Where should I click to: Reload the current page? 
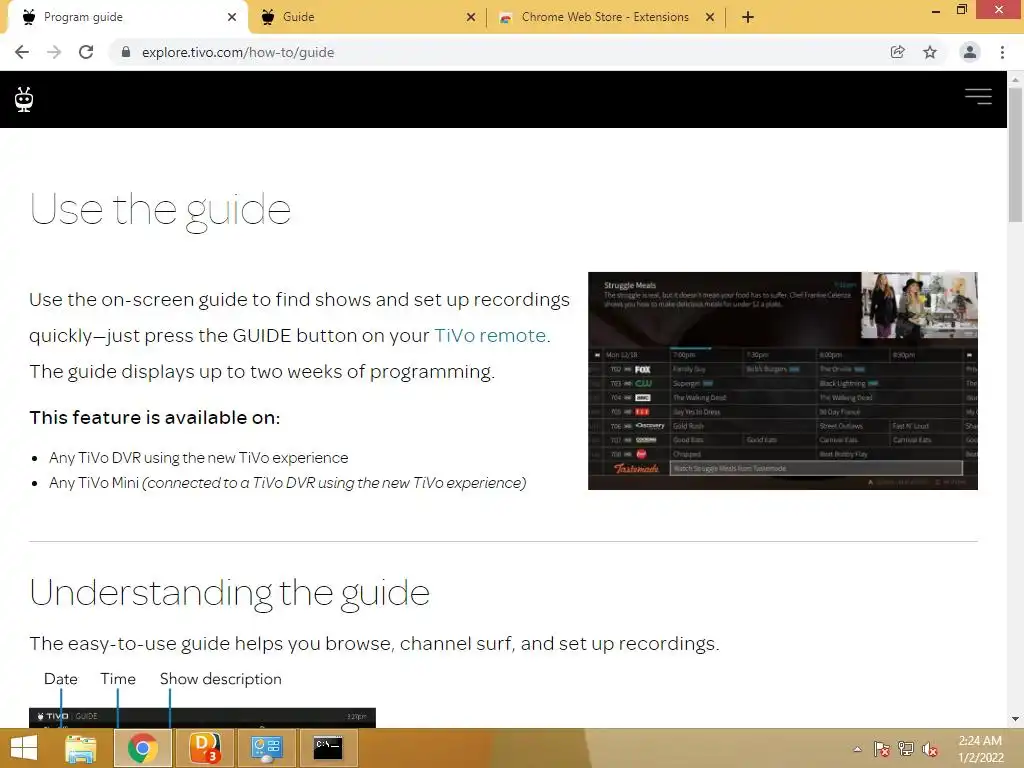point(86,52)
